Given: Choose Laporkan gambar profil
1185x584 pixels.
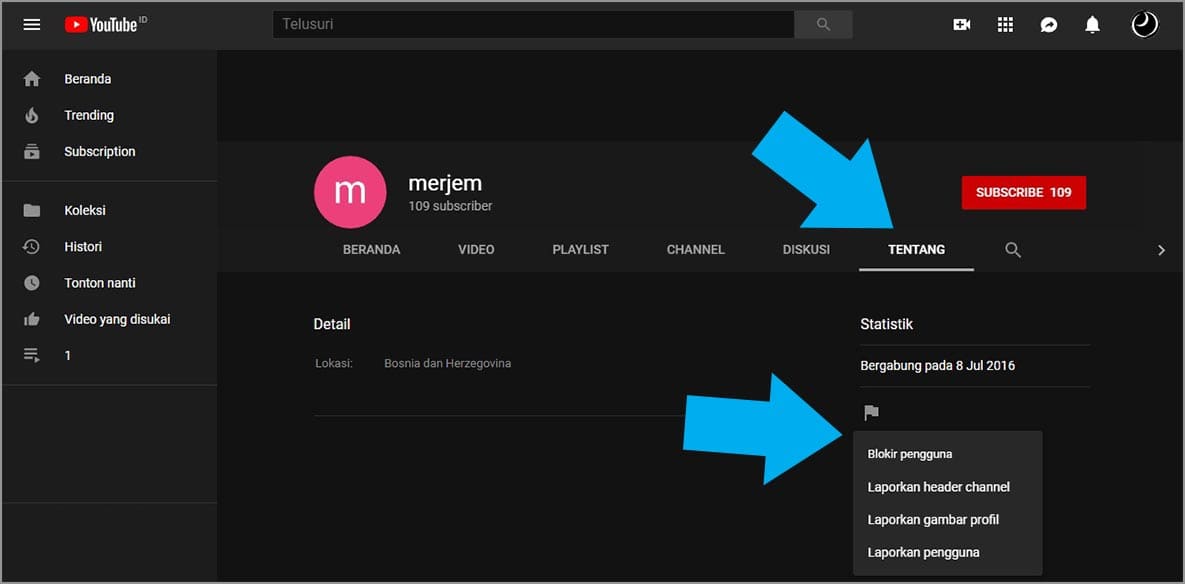Looking at the screenshot, I should [933, 520].
